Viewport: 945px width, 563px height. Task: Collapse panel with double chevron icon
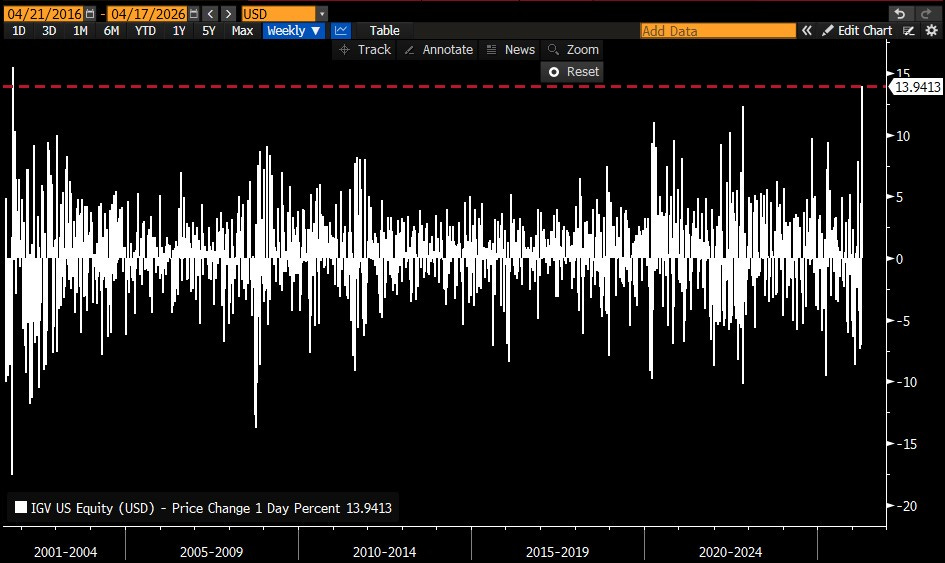click(x=808, y=31)
